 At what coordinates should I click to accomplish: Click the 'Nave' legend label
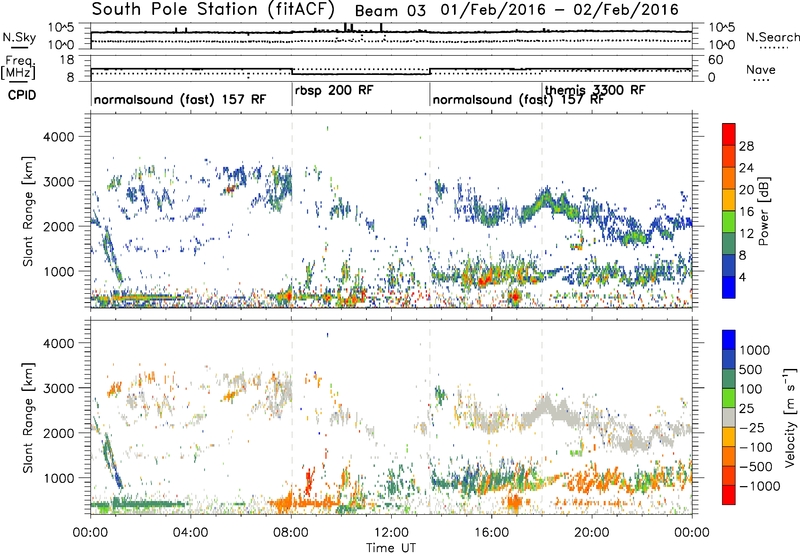(x=761, y=69)
